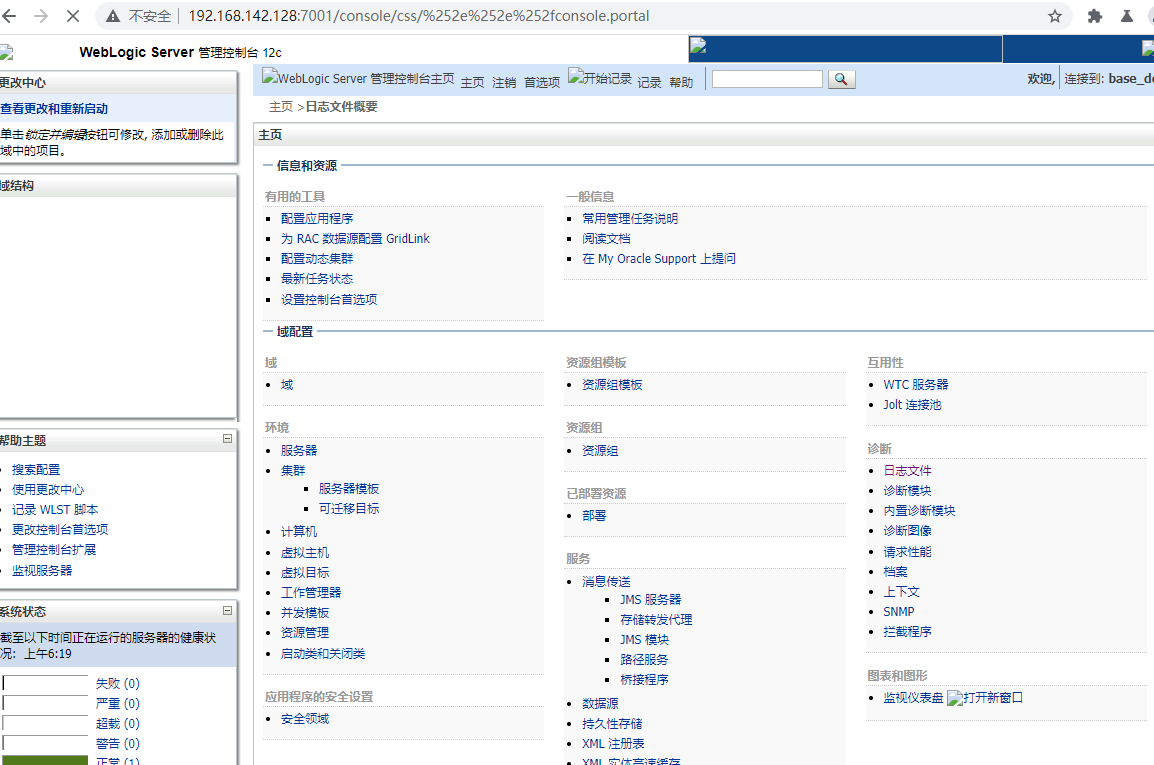Open the JMS 服务器 link
Image resolution: width=1154 pixels, height=765 pixels.
[651, 600]
